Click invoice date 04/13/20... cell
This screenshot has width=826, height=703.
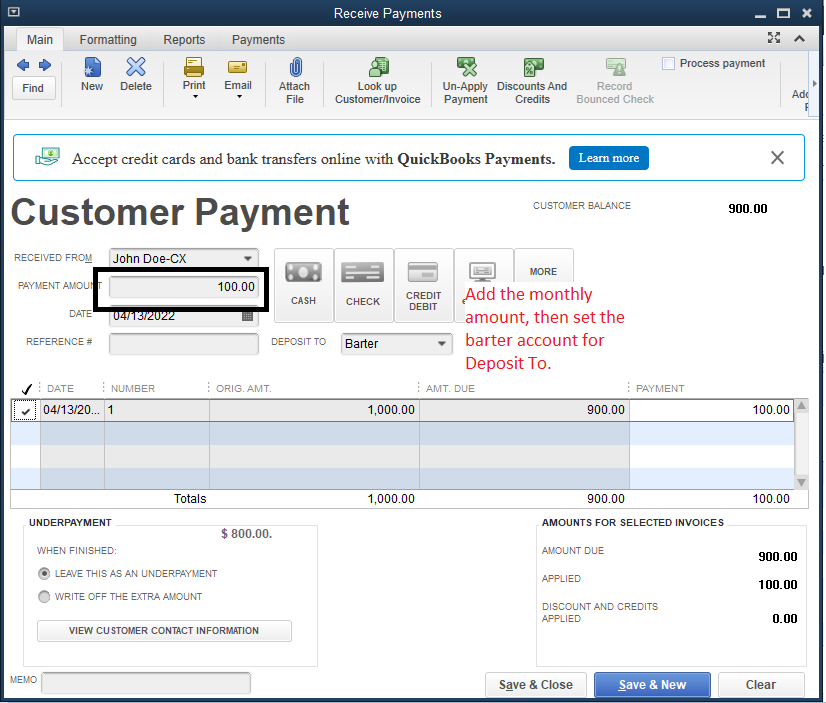pos(72,410)
